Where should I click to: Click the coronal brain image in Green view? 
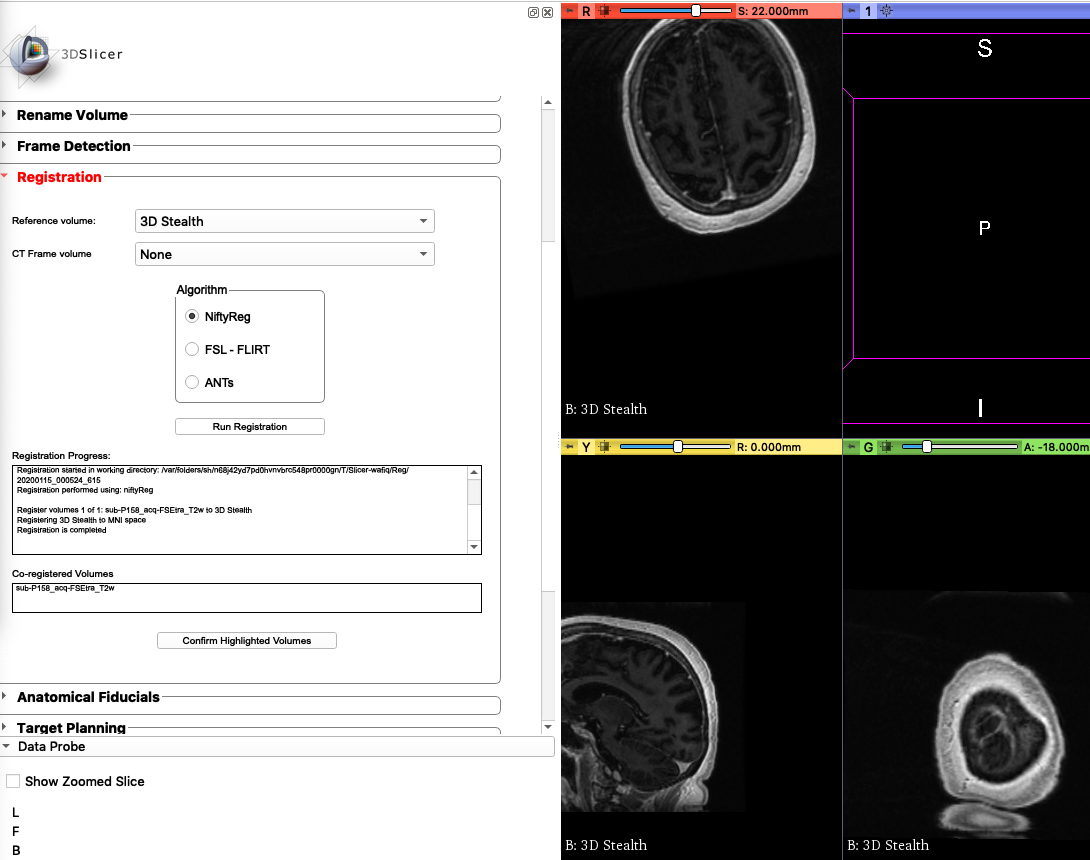pos(1000,730)
